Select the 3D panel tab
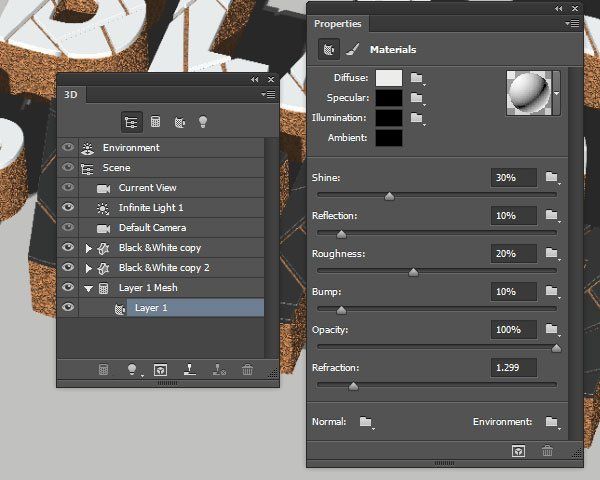Viewport: 600px width, 480px height. click(x=71, y=95)
